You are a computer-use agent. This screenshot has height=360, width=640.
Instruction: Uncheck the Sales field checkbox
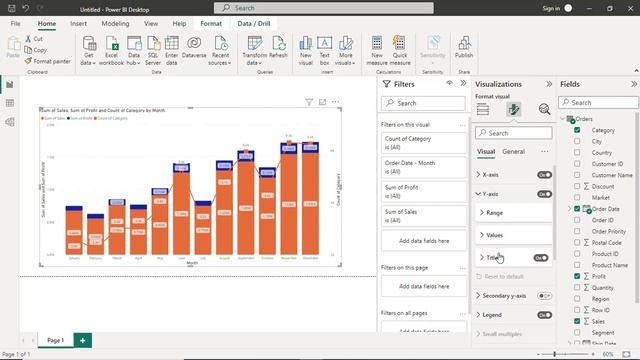[x=577, y=321]
